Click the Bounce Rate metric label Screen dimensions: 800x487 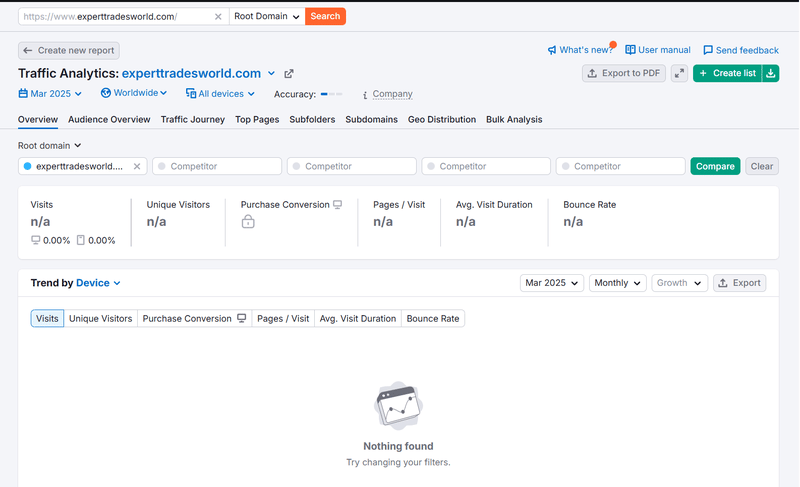tap(589, 204)
